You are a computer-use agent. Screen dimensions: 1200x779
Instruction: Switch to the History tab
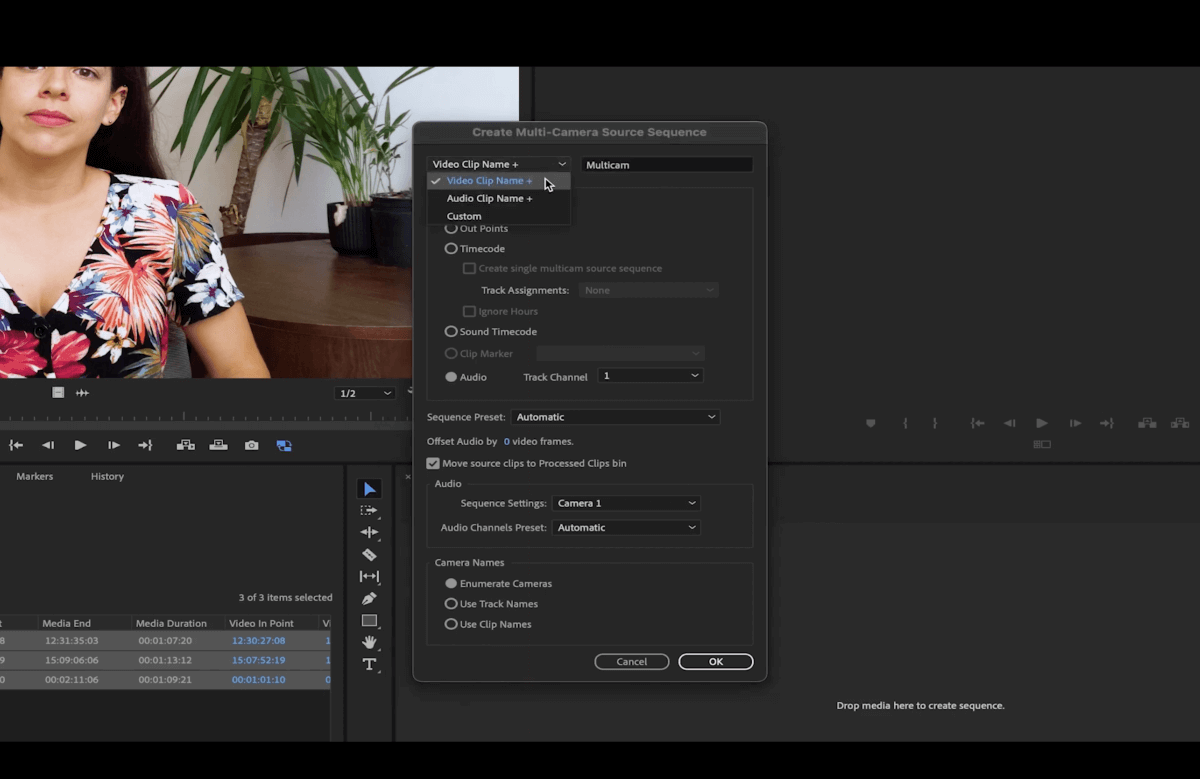[107, 476]
